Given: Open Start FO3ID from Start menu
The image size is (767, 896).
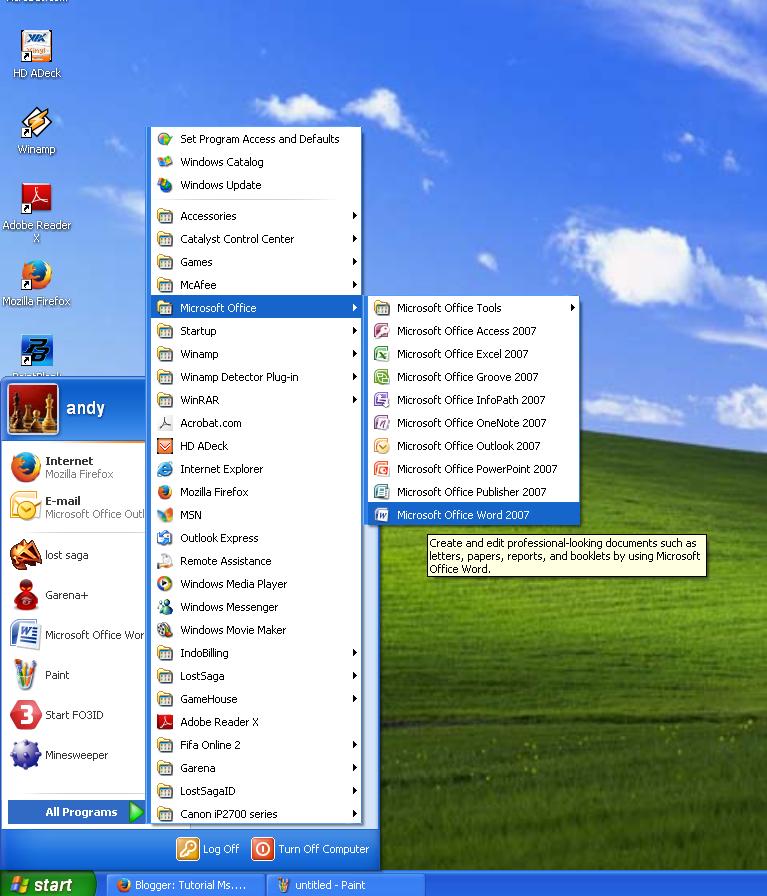Looking at the screenshot, I should coord(74,715).
